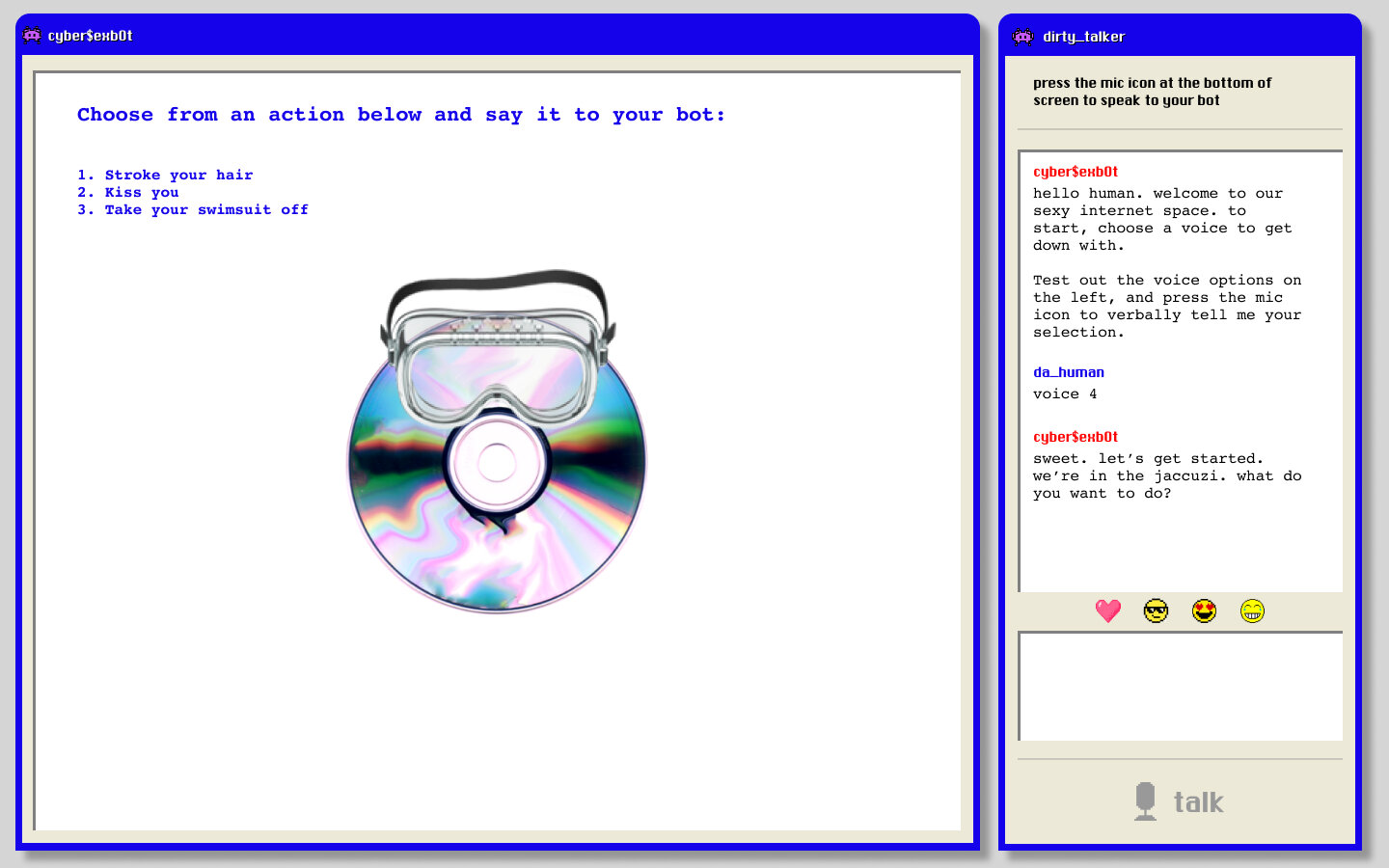Click the 'sweet. let's get started' bot message

pos(1167,475)
